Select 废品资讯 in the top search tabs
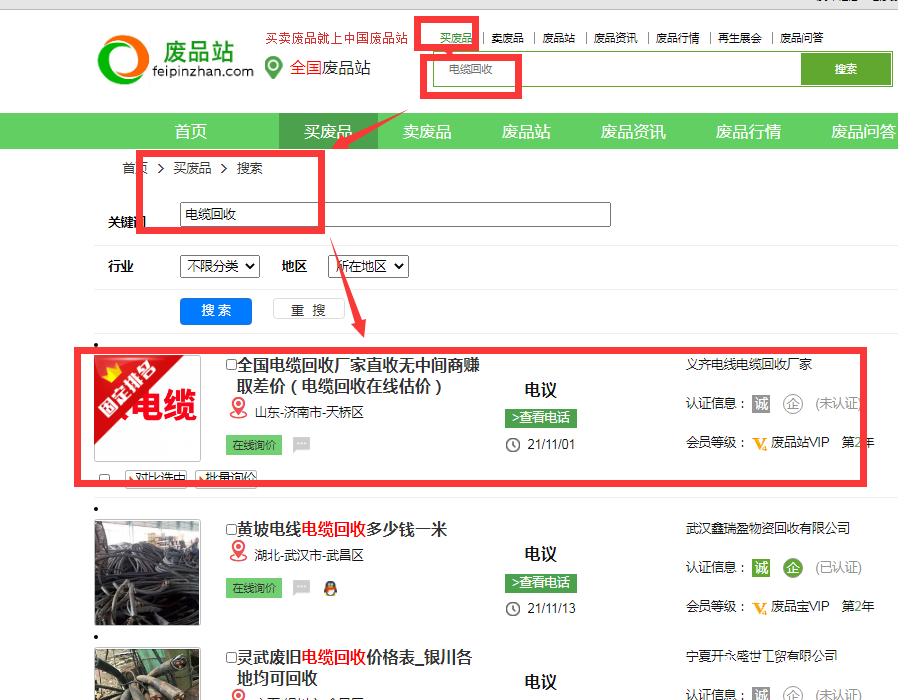Image resolution: width=898 pixels, height=700 pixels. tap(616, 38)
